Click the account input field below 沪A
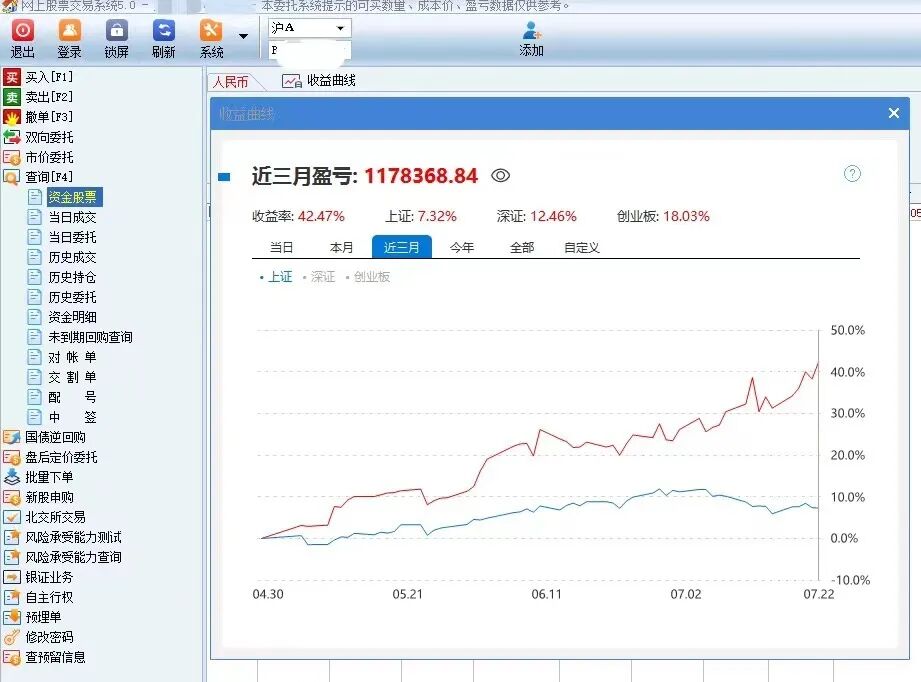921x682 pixels. pos(310,50)
